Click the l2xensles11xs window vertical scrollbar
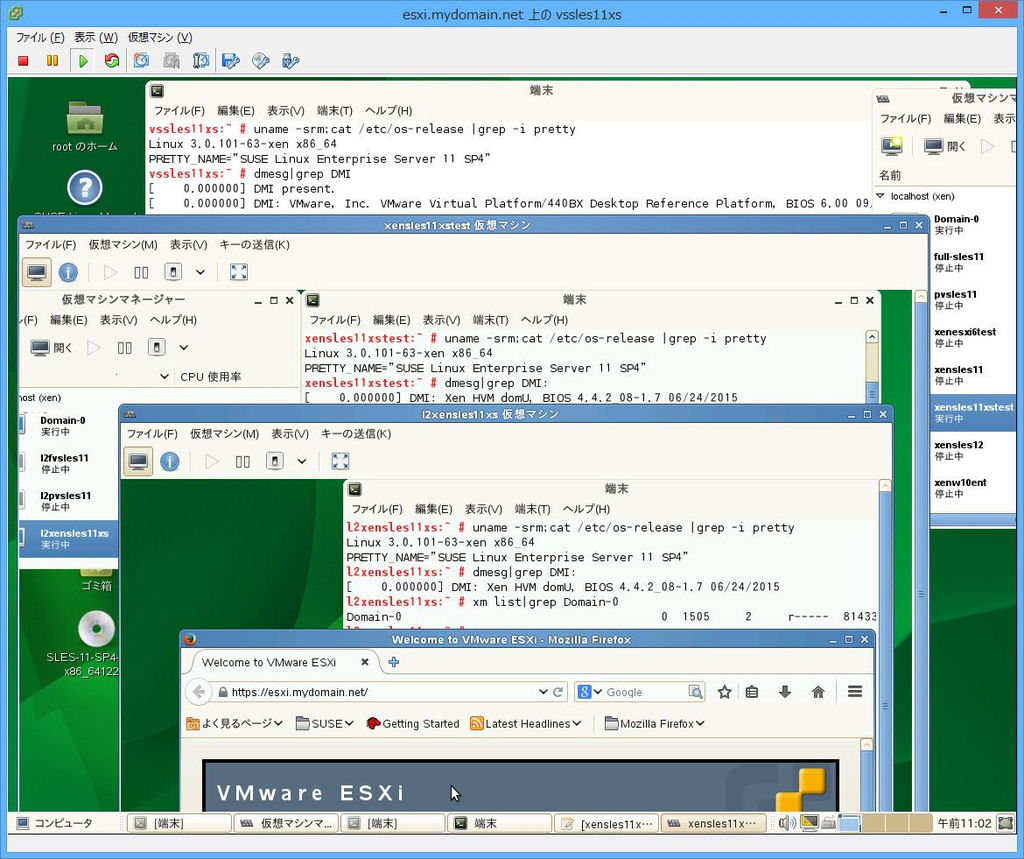The width and height of the screenshot is (1024, 859). pos(885,645)
